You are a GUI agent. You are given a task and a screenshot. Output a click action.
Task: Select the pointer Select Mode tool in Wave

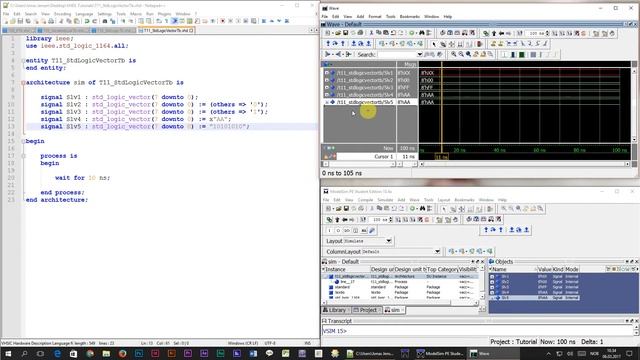(x=434, y=44)
